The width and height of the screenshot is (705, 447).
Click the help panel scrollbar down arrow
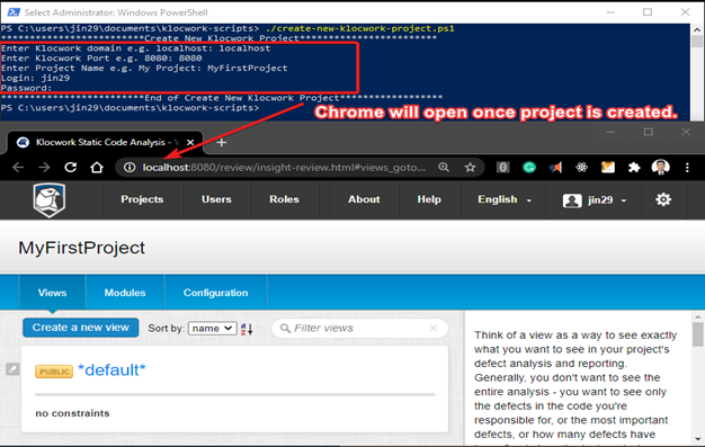point(697,439)
